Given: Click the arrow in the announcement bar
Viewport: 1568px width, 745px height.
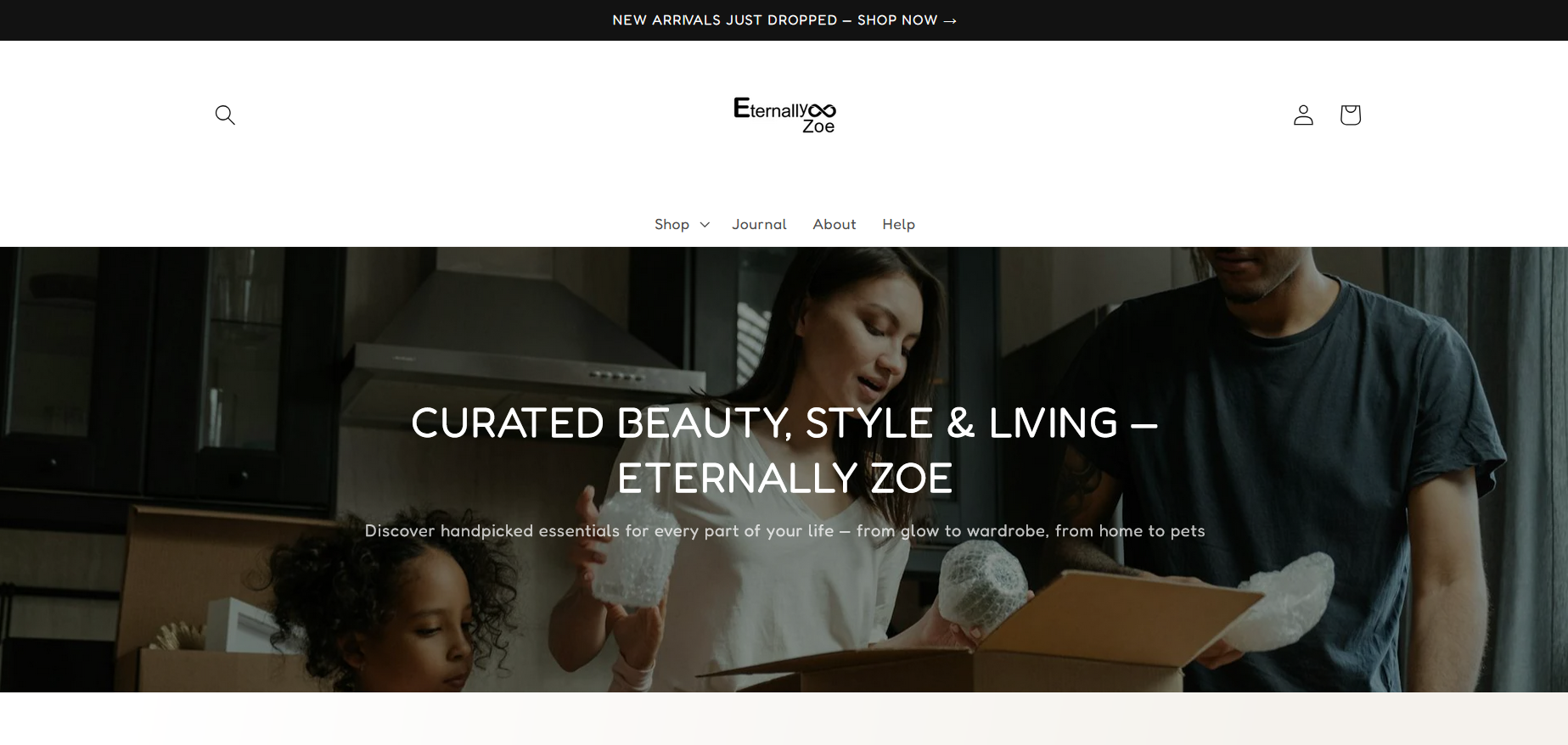Looking at the screenshot, I should tap(950, 20).
